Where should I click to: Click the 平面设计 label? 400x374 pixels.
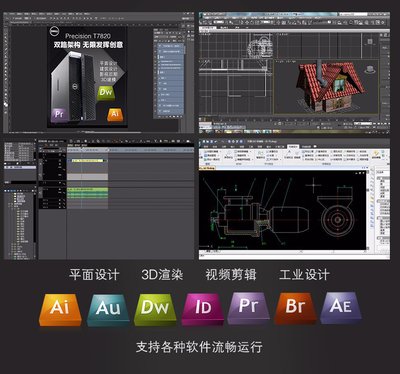tap(94, 275)
